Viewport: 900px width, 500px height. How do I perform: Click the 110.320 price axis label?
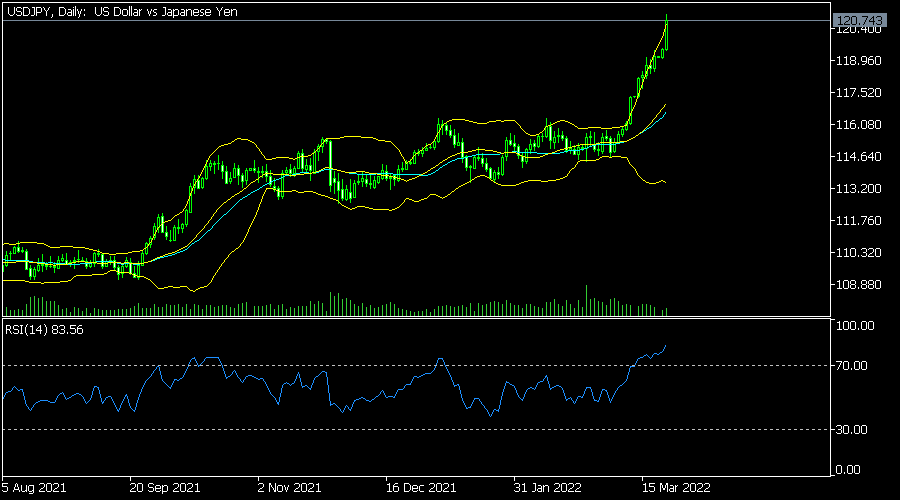[859, 253]
